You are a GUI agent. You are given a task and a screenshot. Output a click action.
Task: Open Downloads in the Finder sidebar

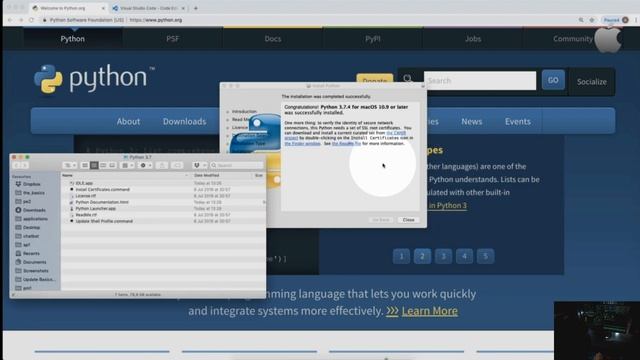point(34,210)
